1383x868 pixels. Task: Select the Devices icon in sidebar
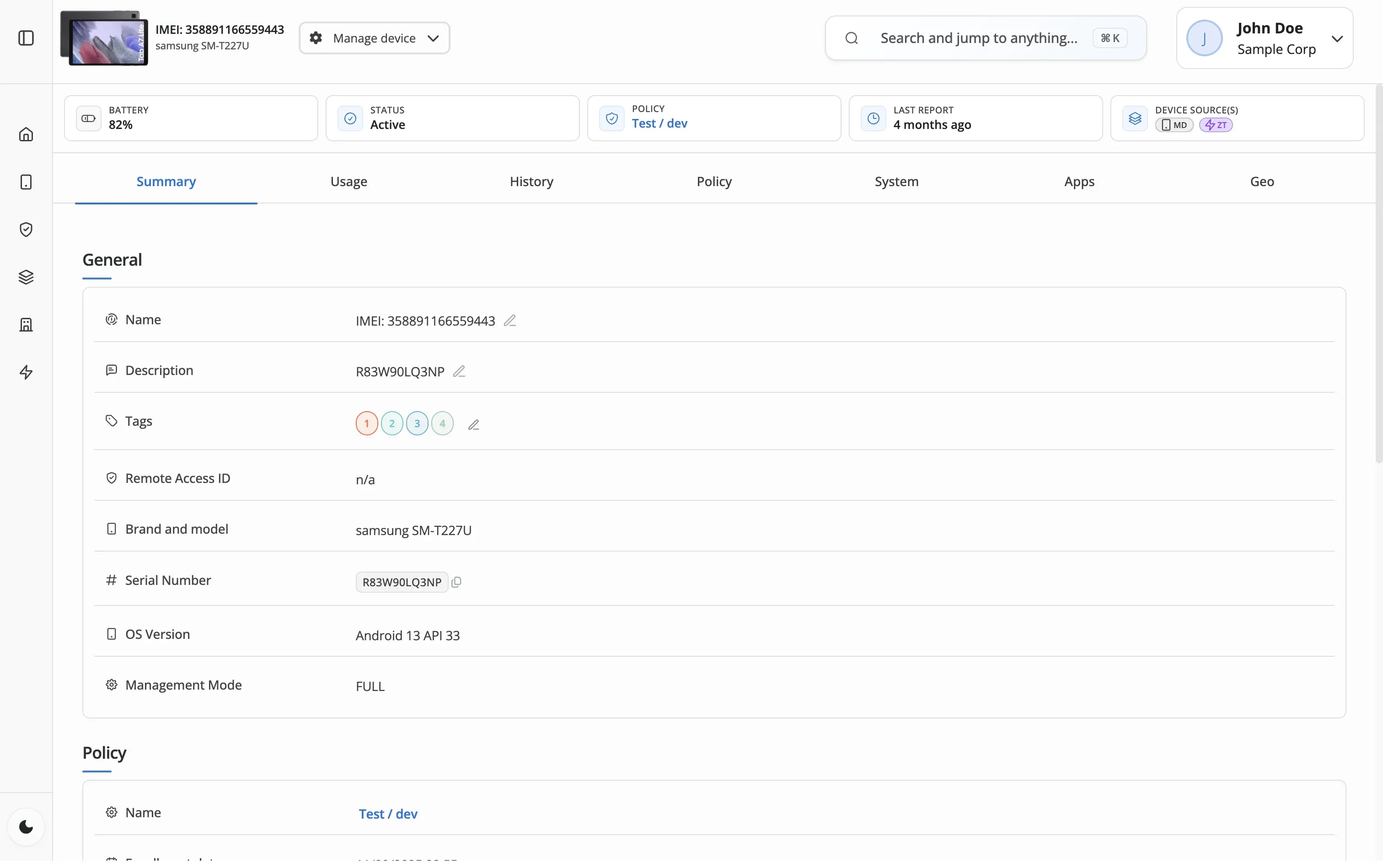coord(27,182)
